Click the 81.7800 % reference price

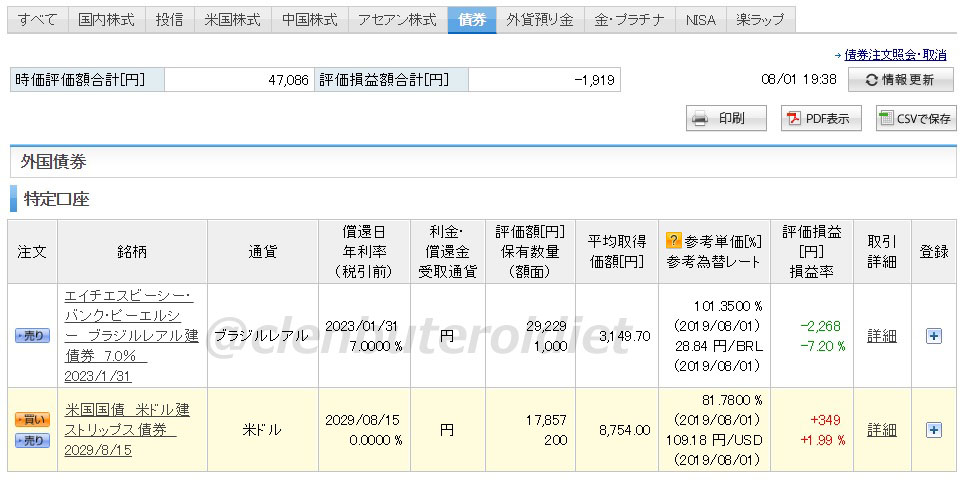(731, 401)
